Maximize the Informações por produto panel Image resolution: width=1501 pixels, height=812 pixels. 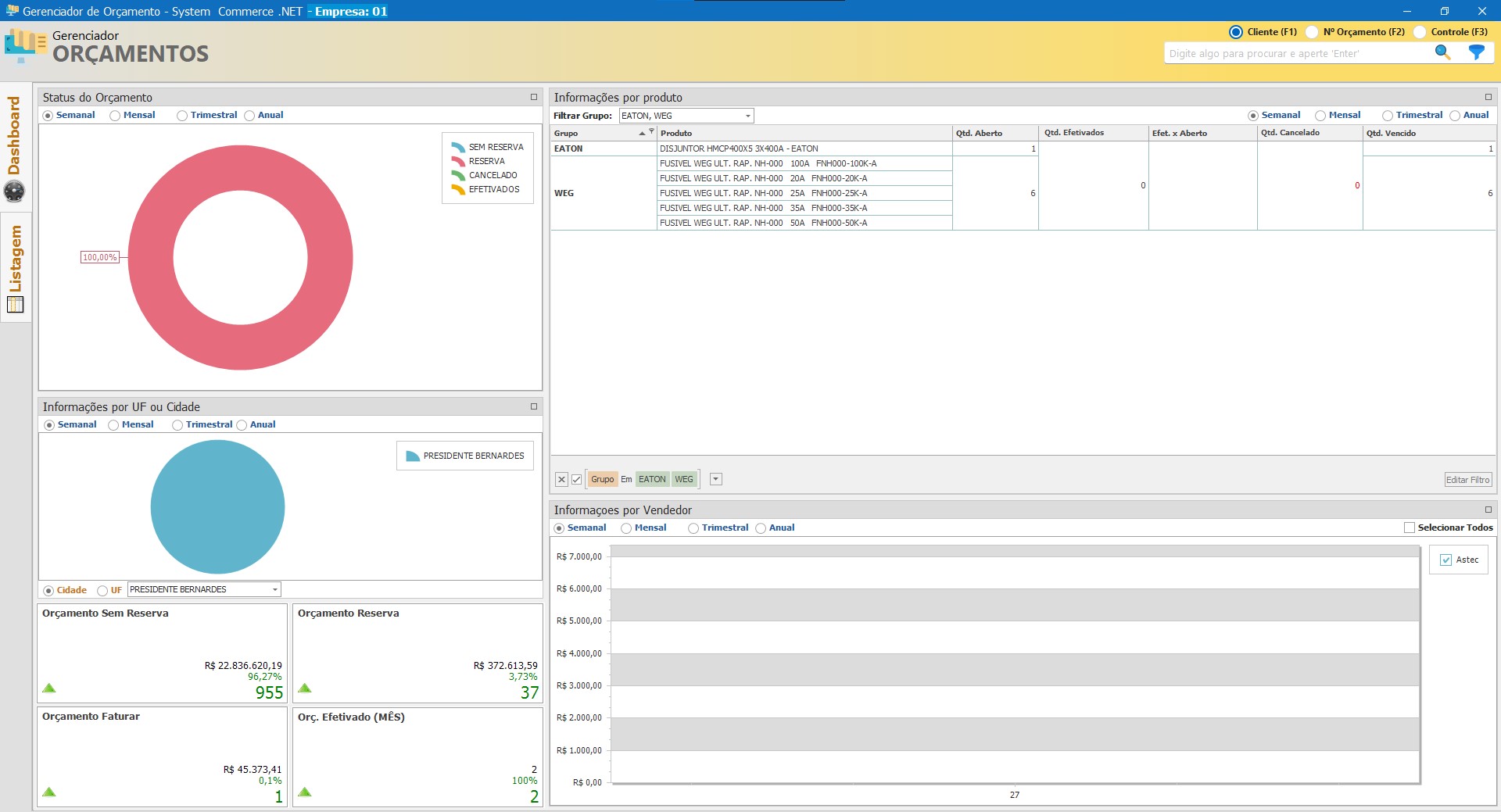pos(1488,97)
